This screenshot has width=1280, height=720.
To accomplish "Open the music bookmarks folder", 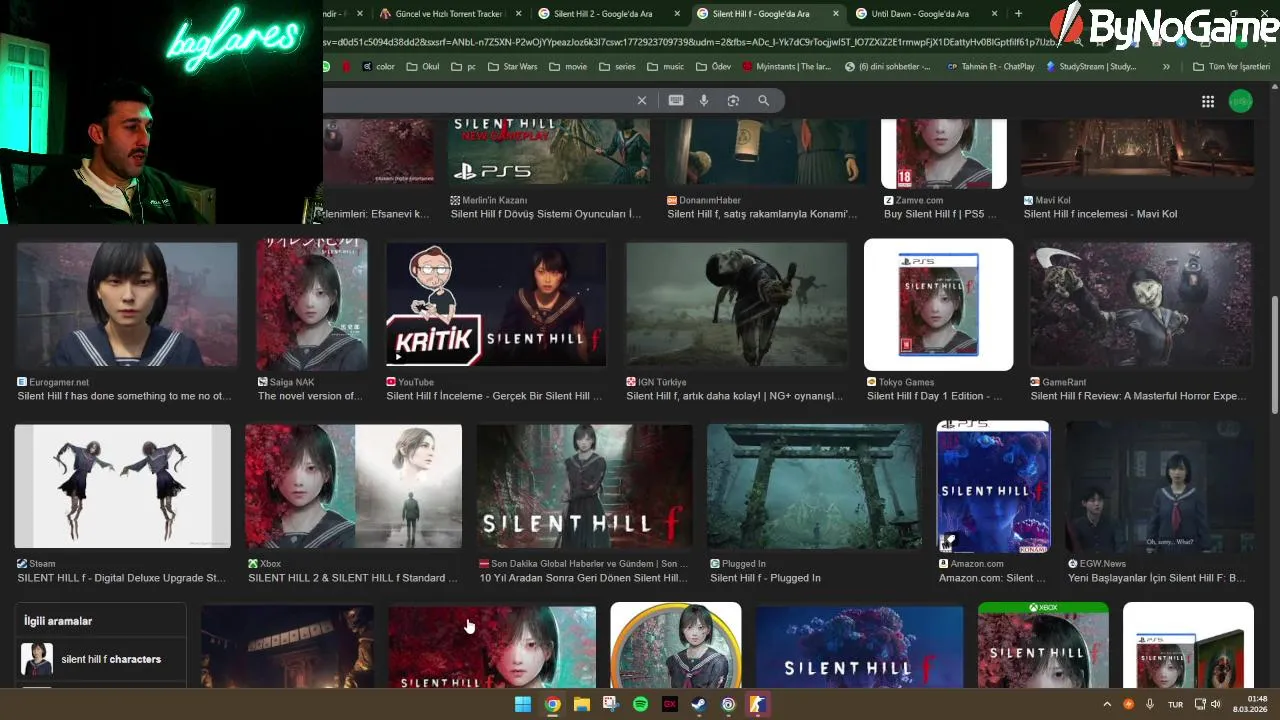I will click(666, 67).
